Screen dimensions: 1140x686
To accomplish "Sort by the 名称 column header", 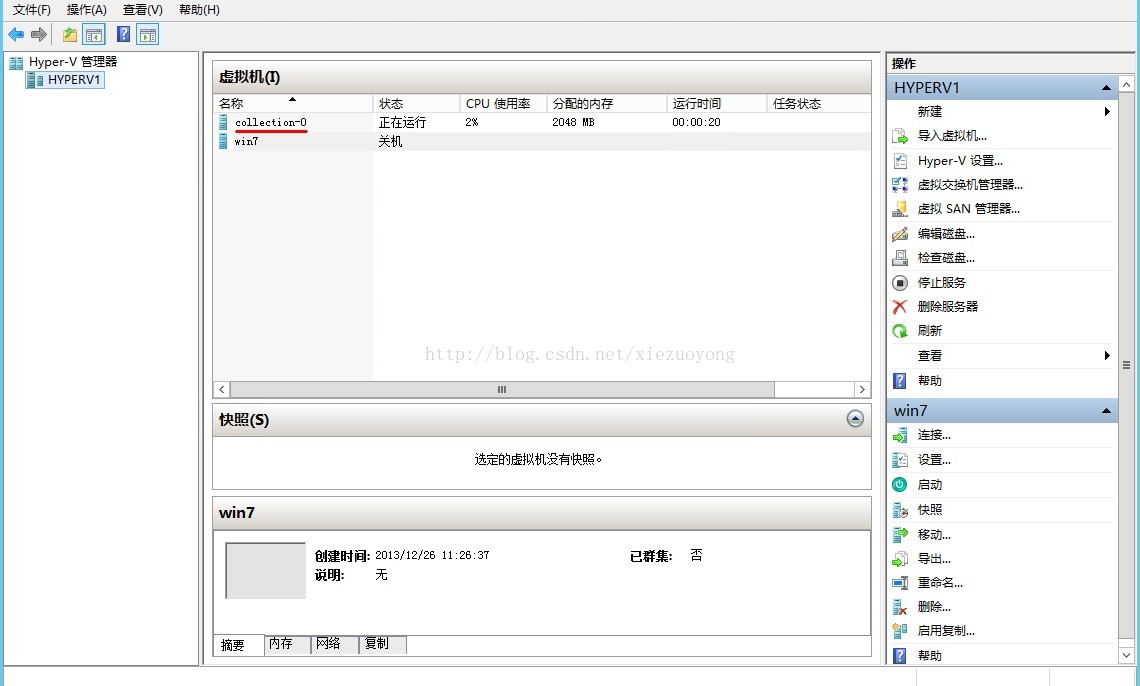I will 293,103.
